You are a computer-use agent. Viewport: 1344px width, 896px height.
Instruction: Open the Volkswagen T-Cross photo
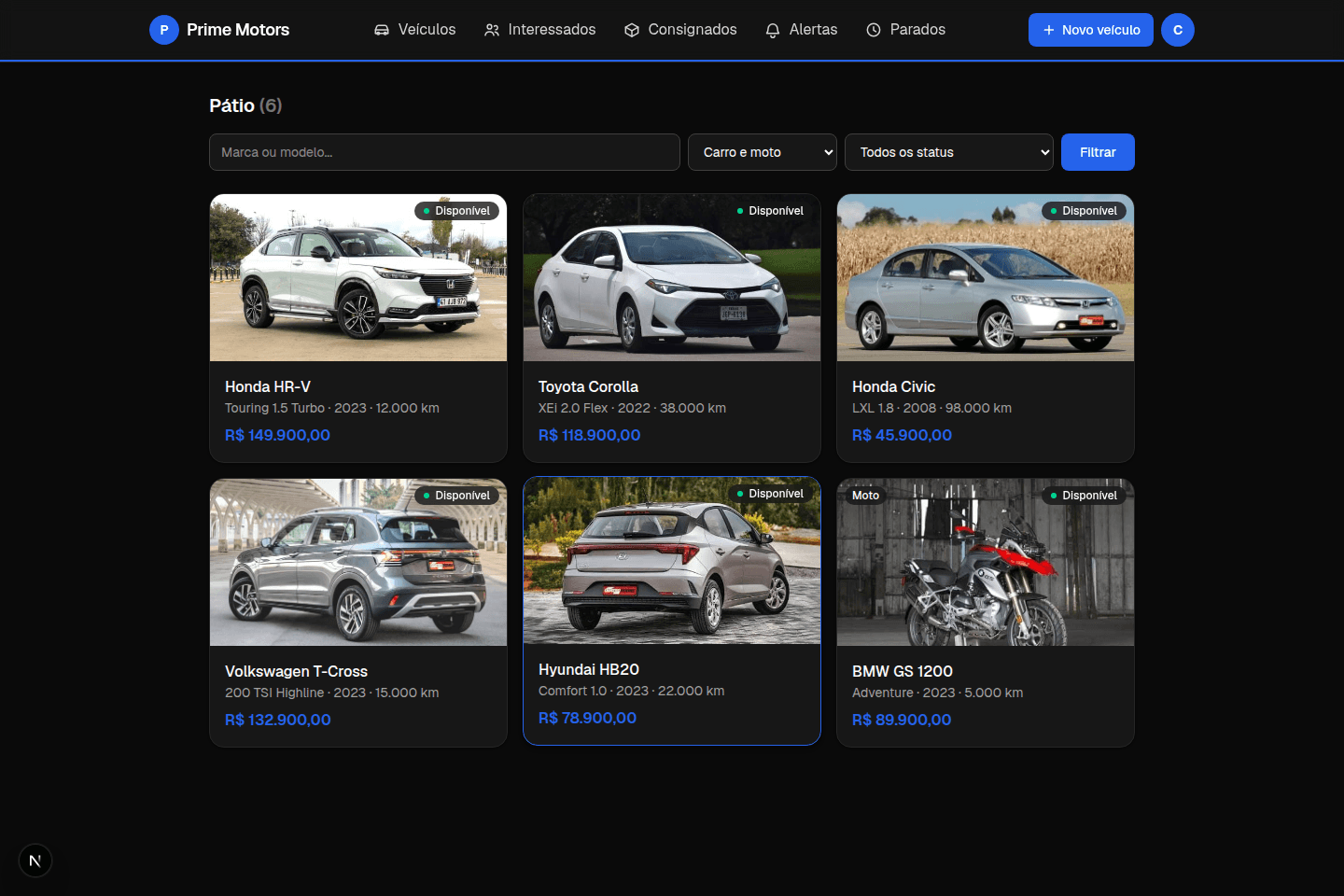358,562
